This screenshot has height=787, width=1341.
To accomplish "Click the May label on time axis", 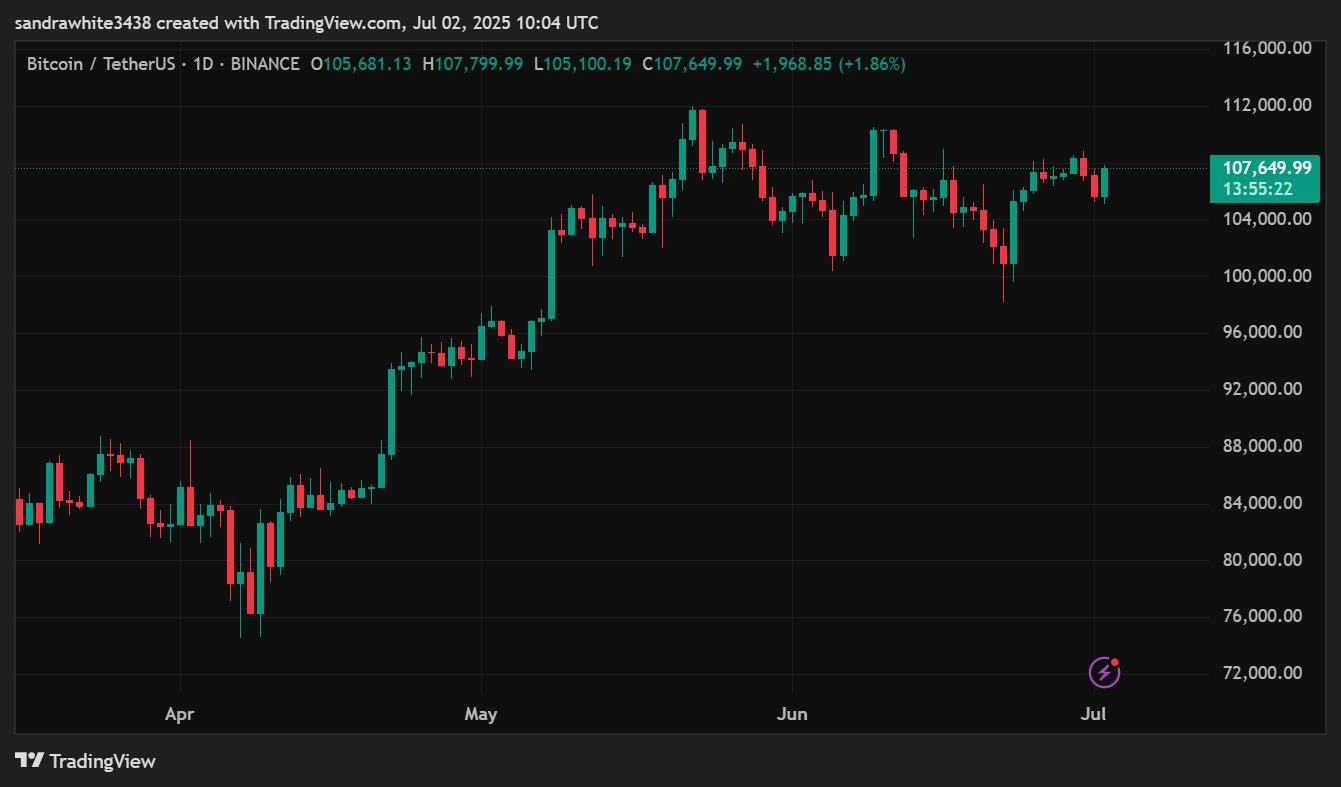I will coord(481,715).
